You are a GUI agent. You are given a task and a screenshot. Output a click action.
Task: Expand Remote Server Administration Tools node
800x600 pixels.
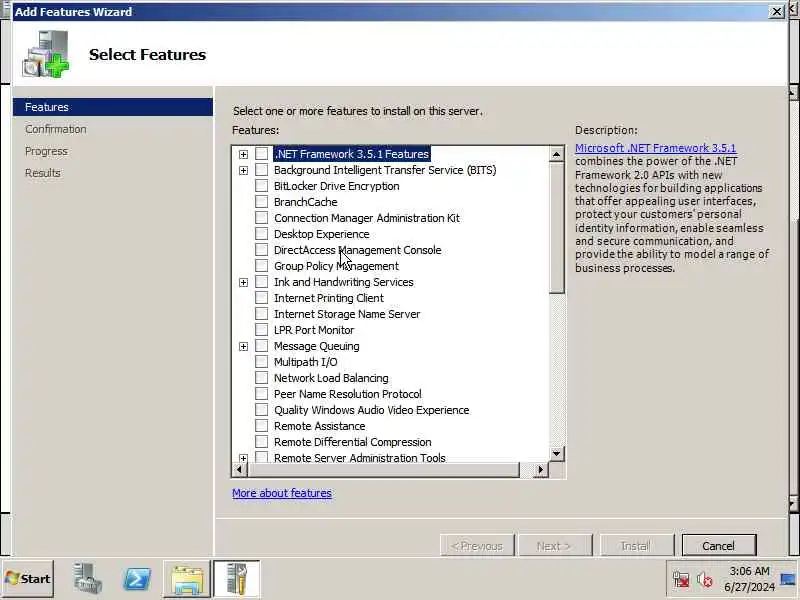[243, 458]
